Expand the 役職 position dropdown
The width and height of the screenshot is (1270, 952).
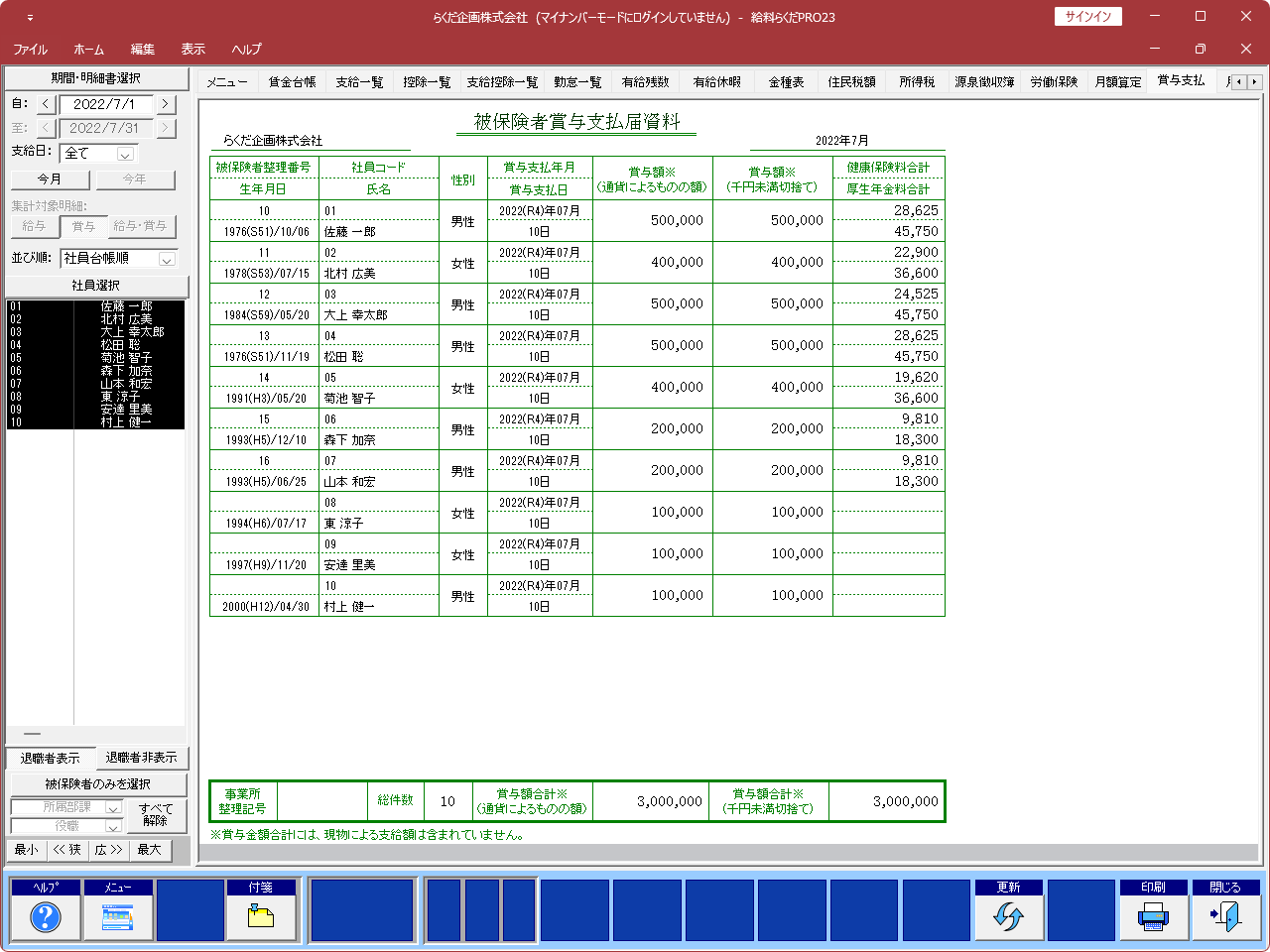(x=113, y=826)
